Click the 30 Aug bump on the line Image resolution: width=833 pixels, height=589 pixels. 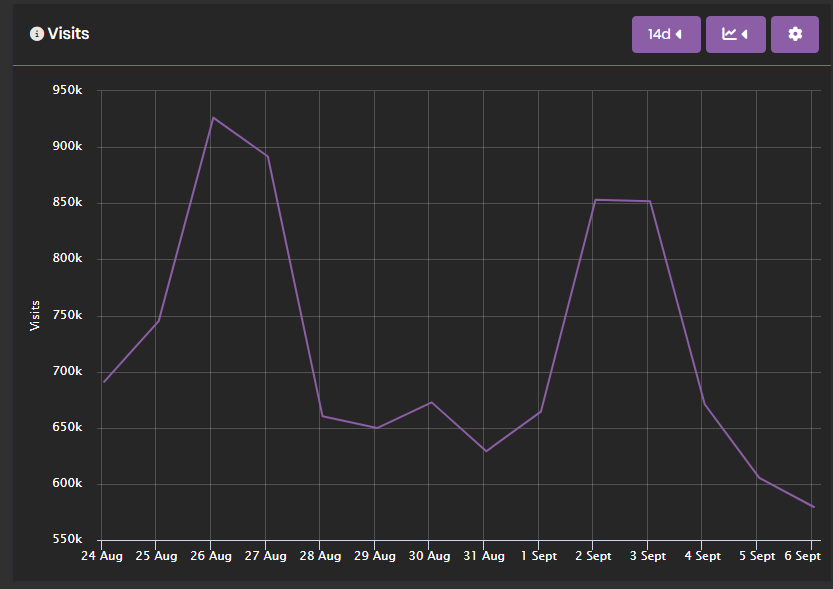tap(429, 402)
